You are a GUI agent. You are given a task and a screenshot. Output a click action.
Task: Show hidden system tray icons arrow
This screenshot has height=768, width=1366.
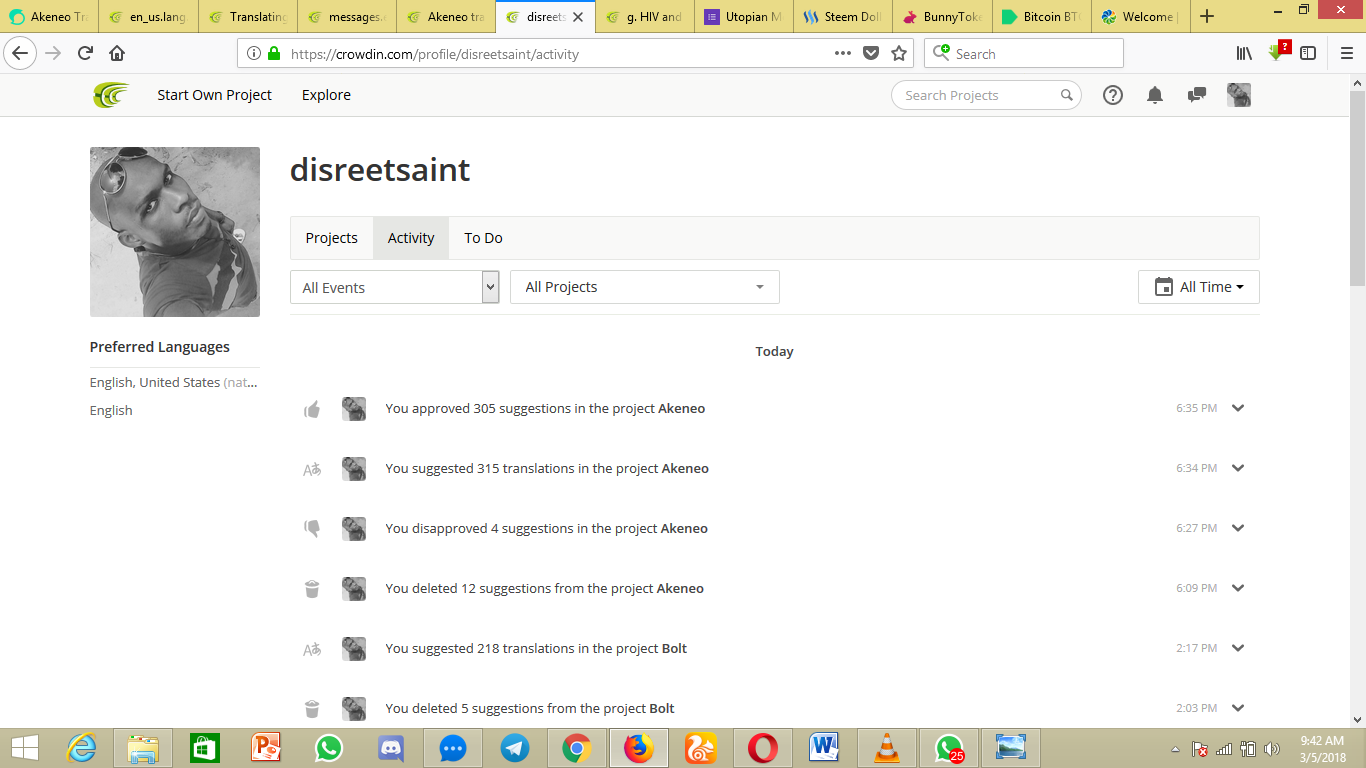pos(1175,749)
